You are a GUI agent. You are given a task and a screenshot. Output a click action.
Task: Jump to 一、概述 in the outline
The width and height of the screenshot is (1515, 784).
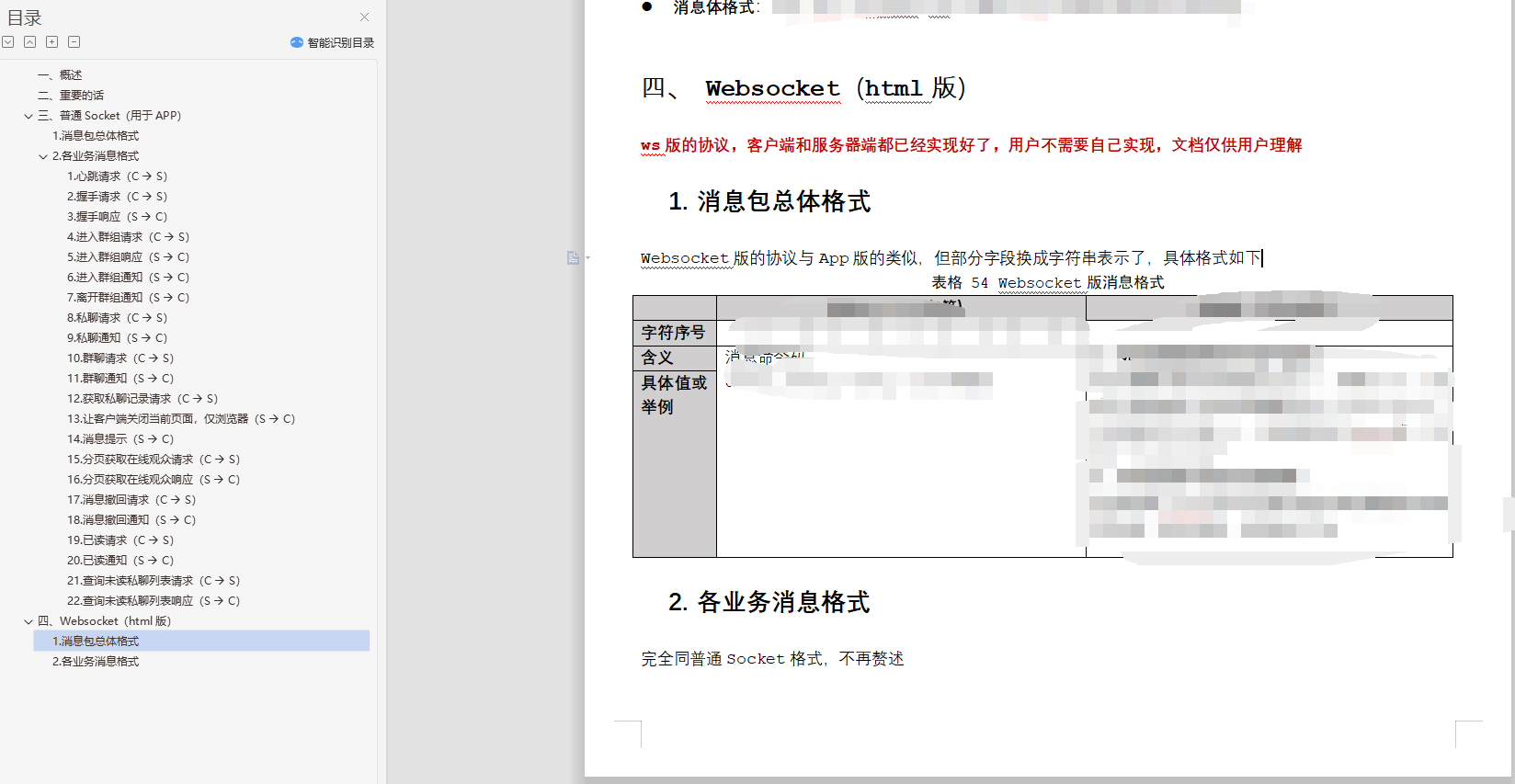pos(60,75)
